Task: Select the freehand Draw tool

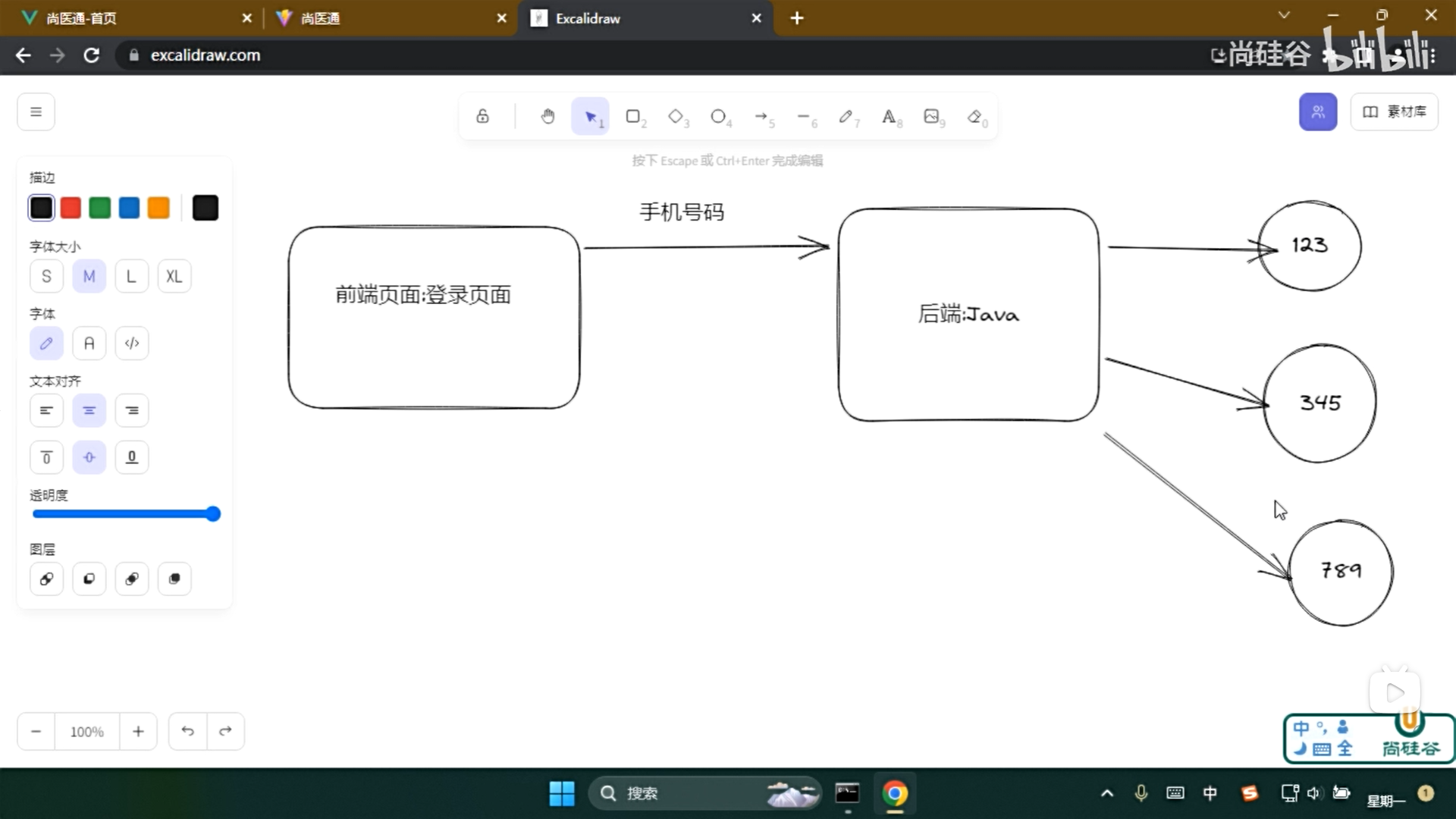Action: click(846, 116)
